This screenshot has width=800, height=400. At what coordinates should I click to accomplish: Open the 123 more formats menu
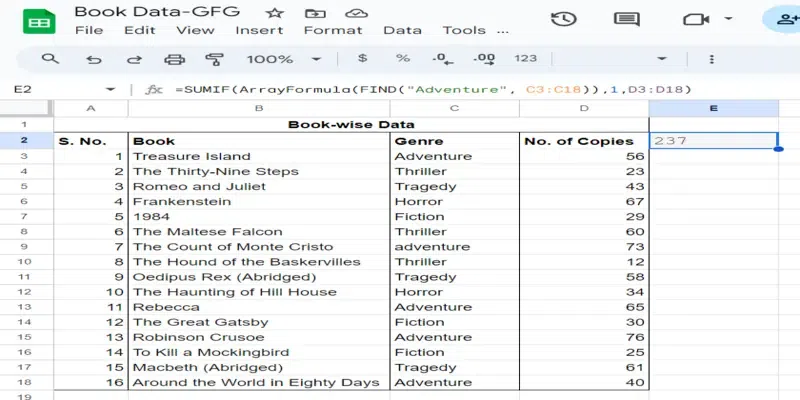(526, 59)
